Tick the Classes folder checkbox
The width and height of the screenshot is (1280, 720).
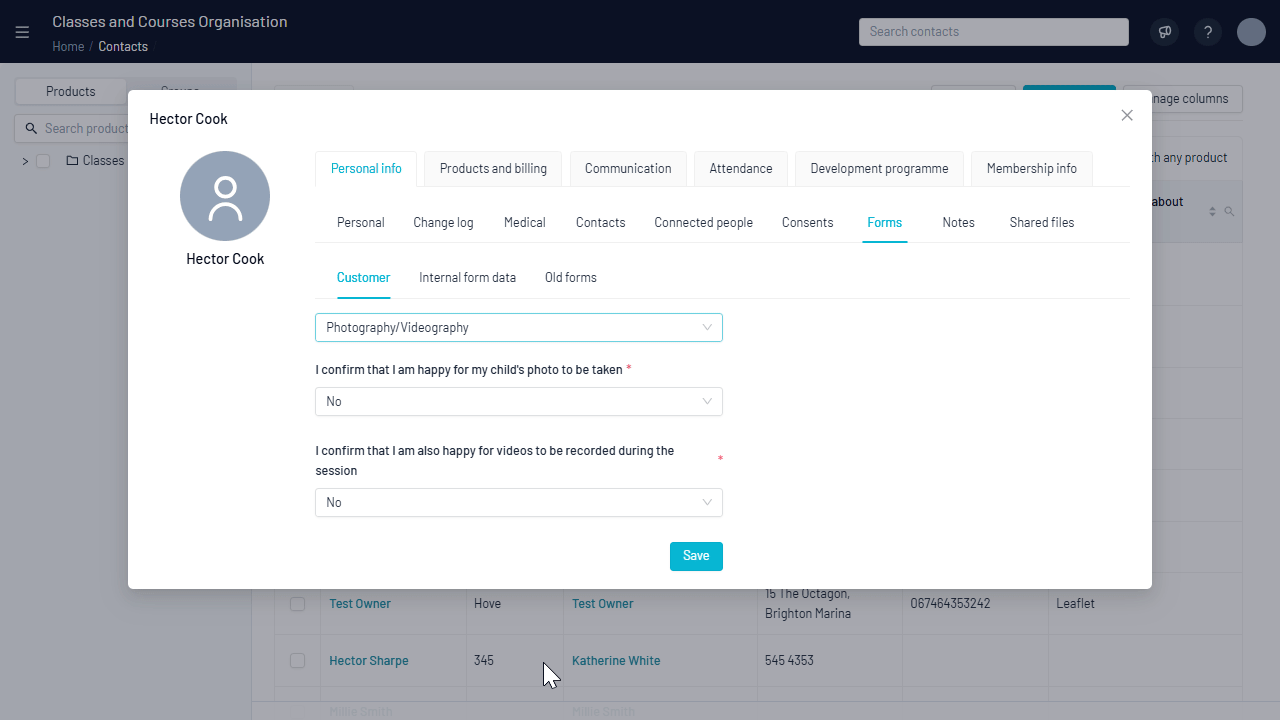click(x=43, y=161)
